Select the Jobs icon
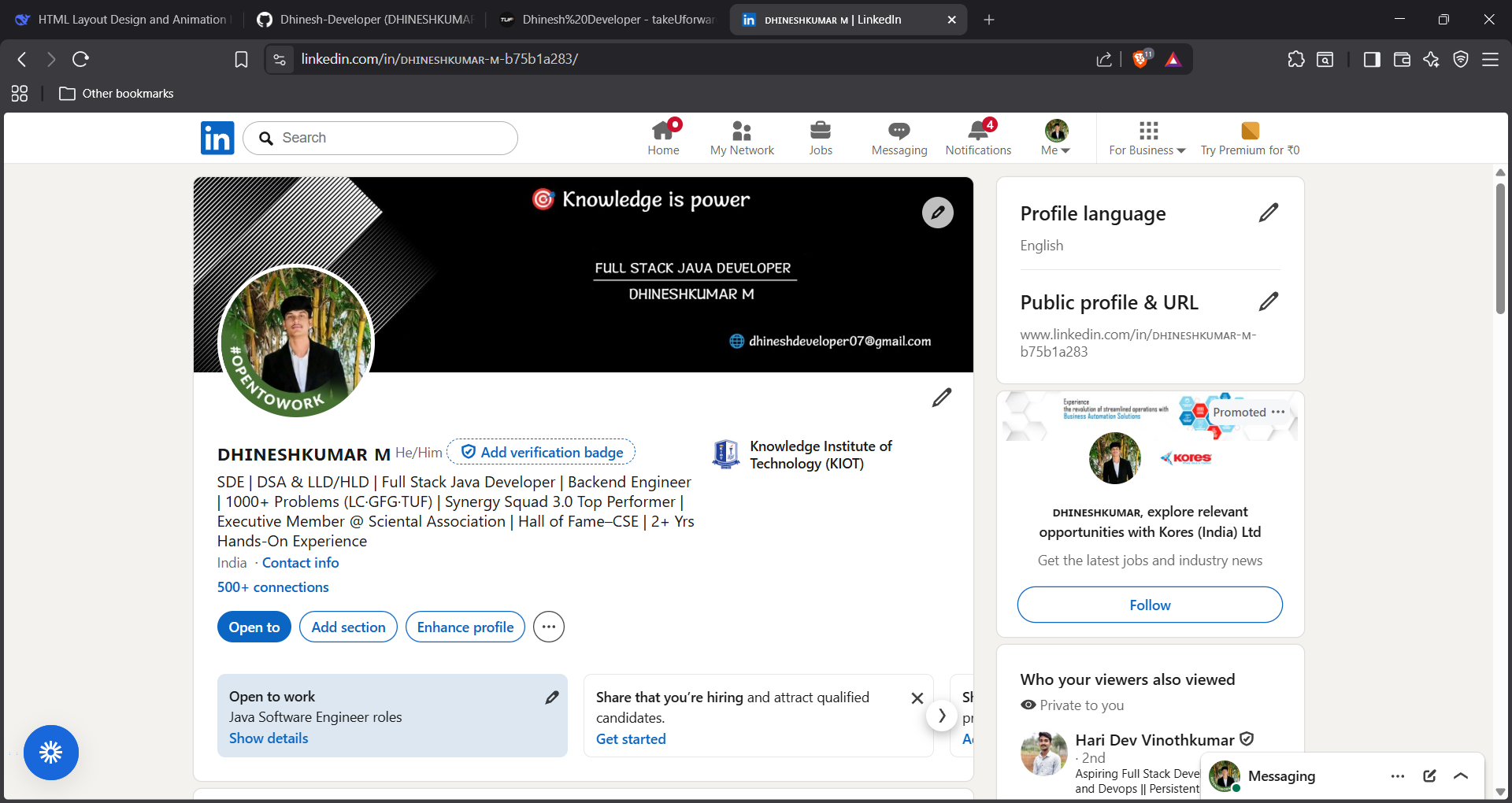Screen dimensions: 1512x803 pos(821,137)
